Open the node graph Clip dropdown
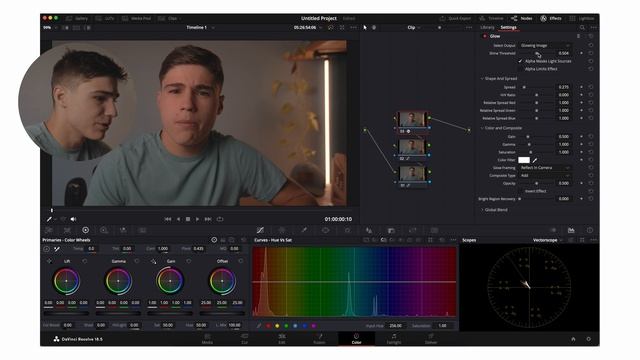 click(x=414, y=27)
